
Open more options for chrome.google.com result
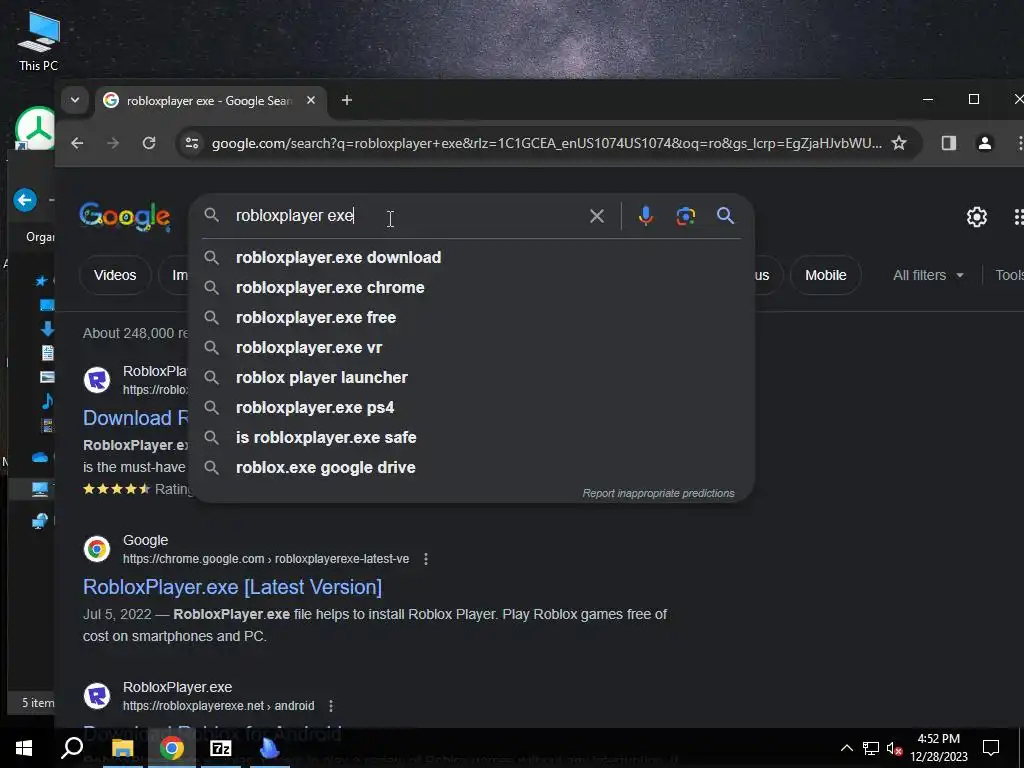coord(426,559)
